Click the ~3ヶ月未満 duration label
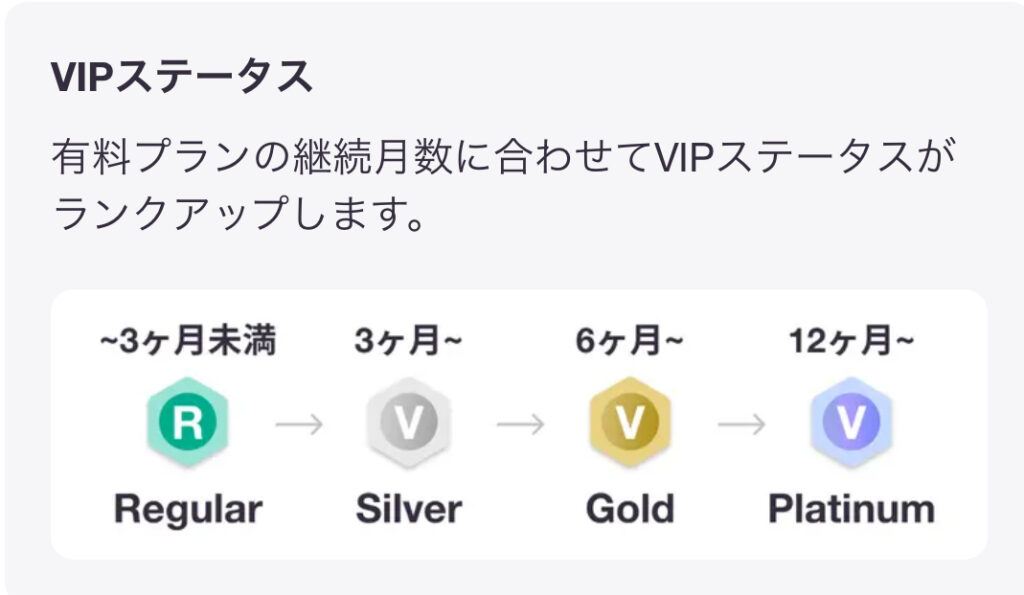1024x595 pixels. (188, 340)
